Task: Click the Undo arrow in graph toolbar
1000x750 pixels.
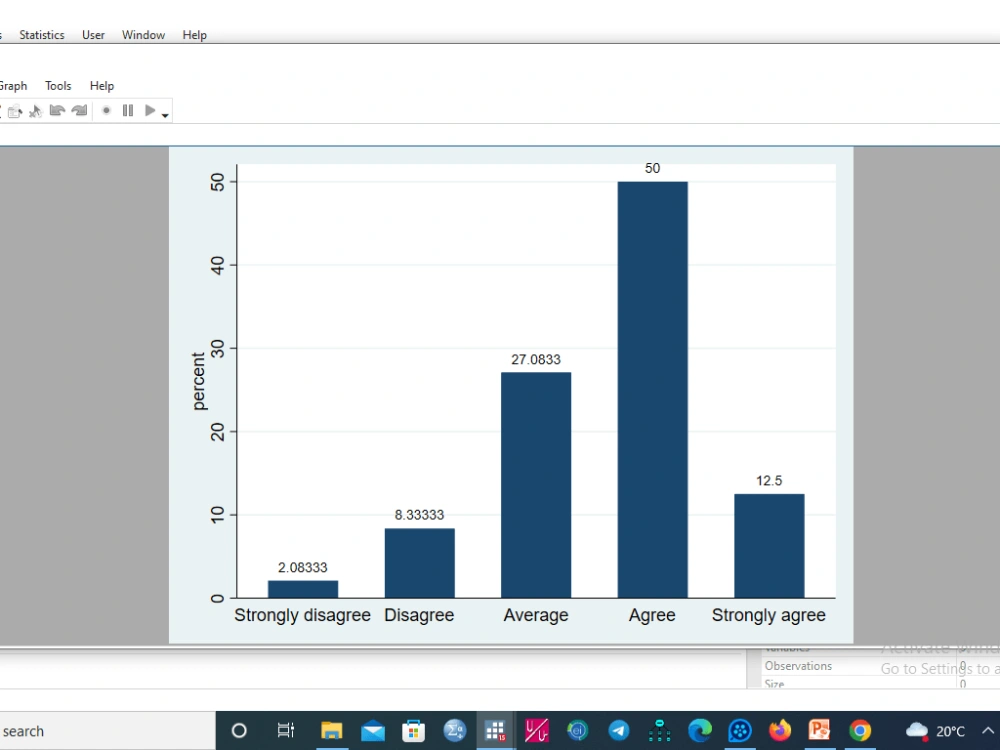Action: (57, 111)
